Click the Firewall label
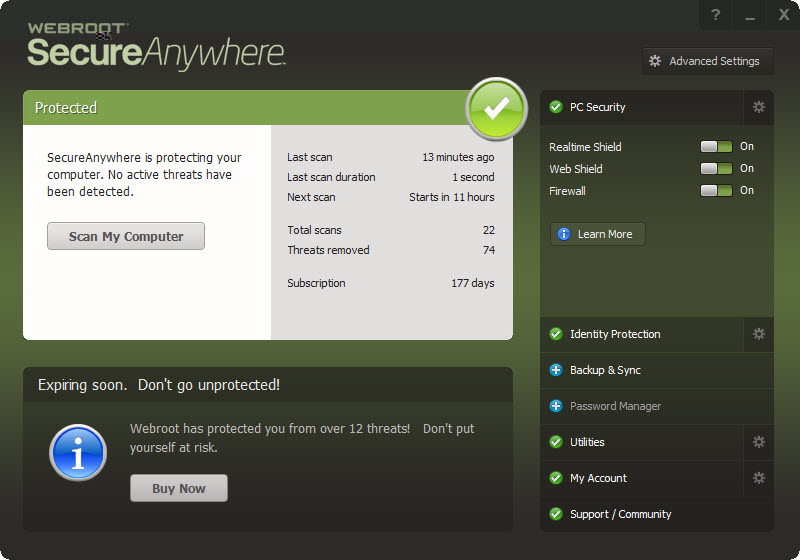Viewport: 800px width, 560px height. pyautogui.click(x=567, y=191)
